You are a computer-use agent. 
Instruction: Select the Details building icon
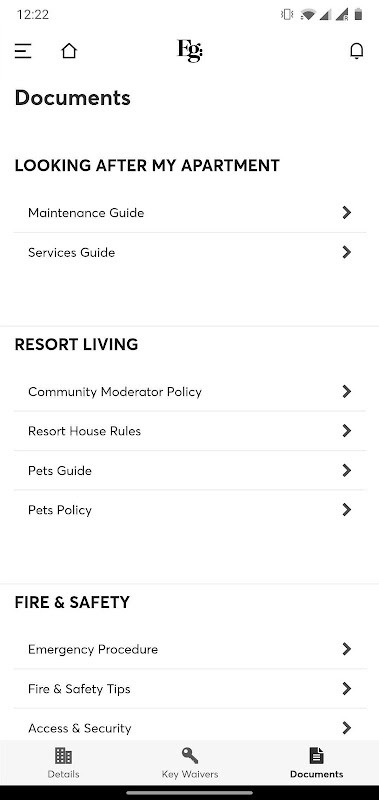[x=63, y=755]
